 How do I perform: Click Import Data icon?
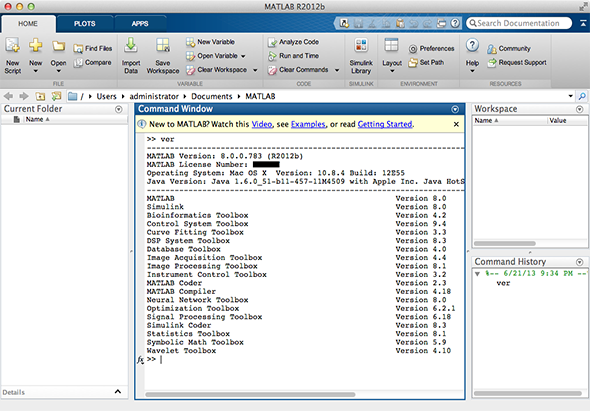click(x=131, y=45)
